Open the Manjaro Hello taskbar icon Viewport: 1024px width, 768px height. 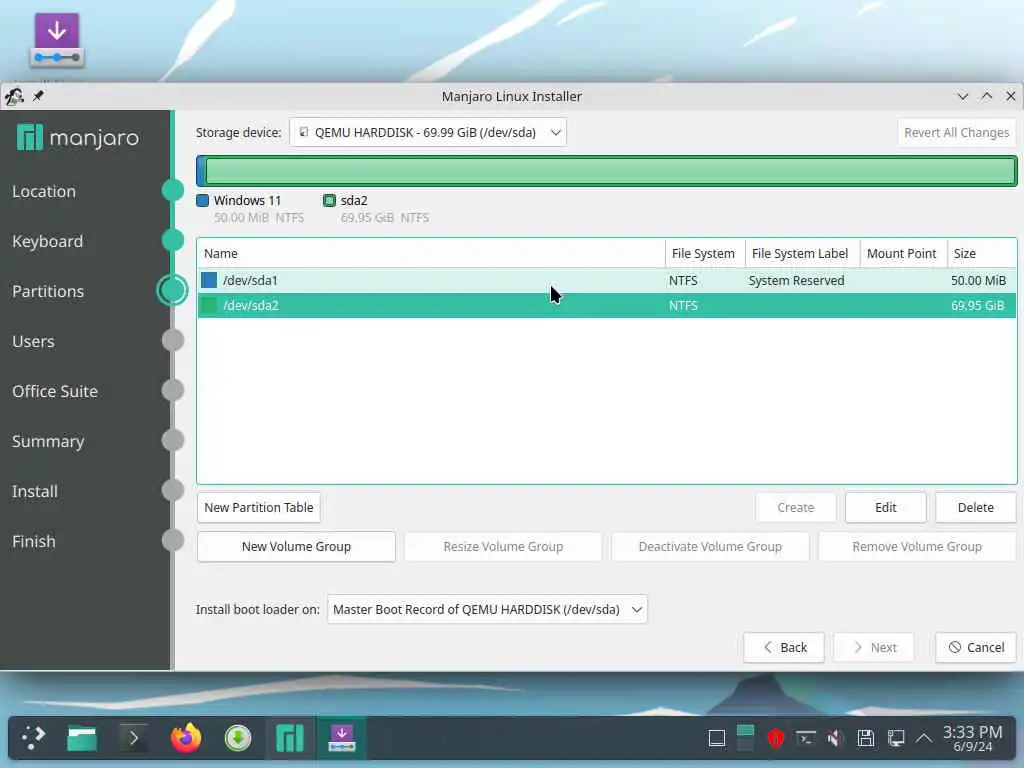pyautogui.click(x=290, y=739)
